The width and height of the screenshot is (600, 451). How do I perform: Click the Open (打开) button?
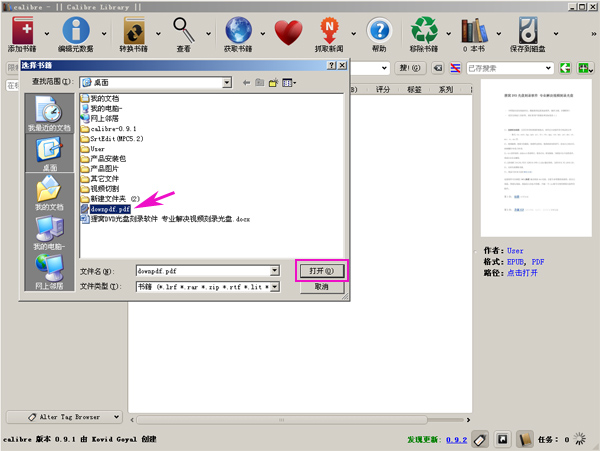pyautogui.click(x=321, y=271)
